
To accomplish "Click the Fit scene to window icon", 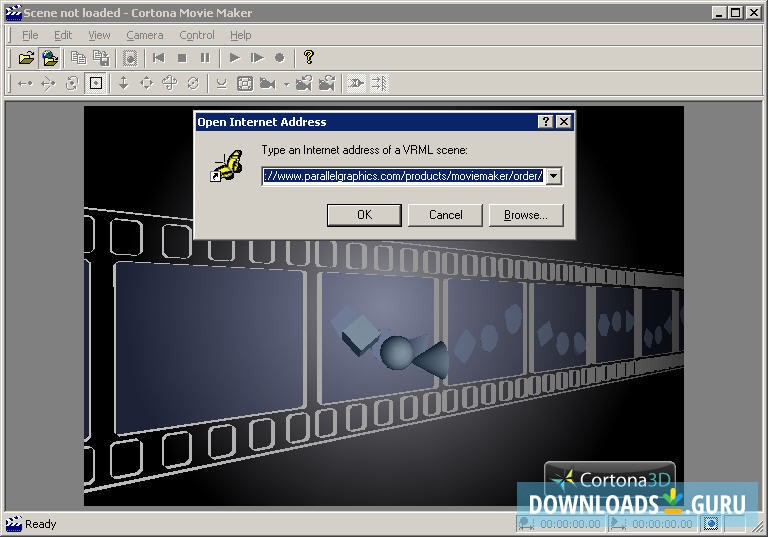I will point(245,84).
